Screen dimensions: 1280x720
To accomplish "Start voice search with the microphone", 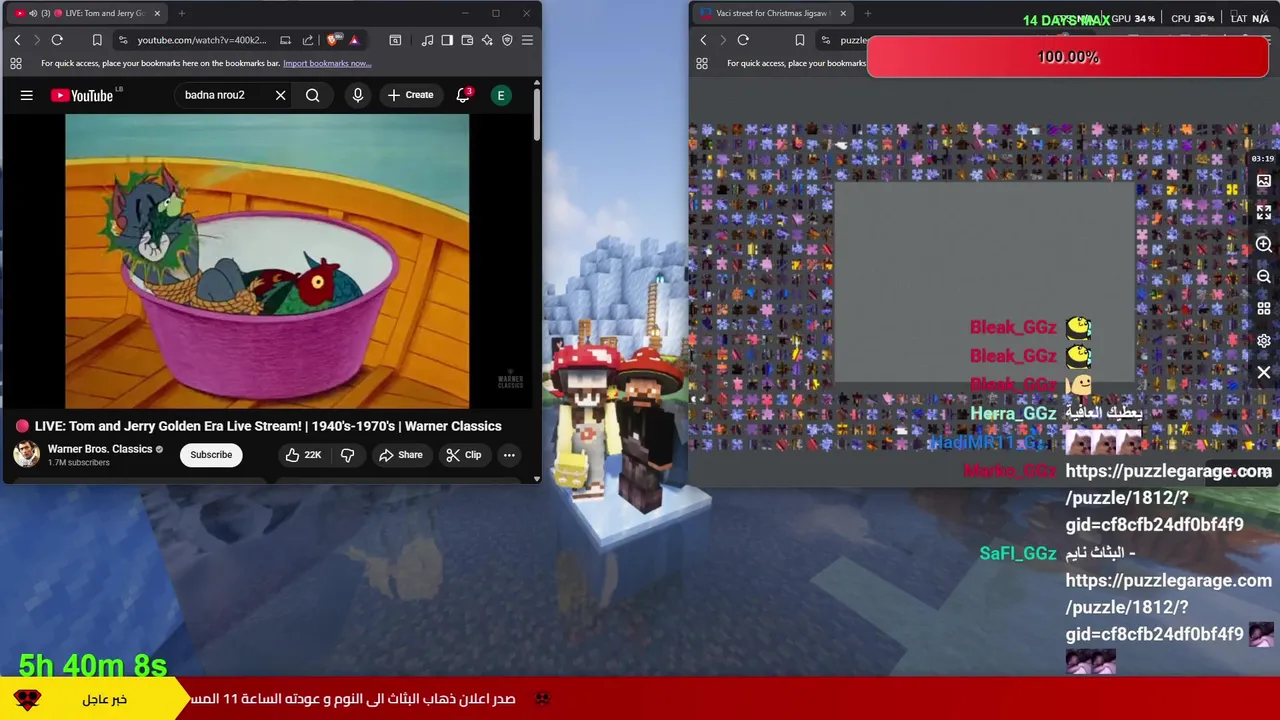I will point(357,95).
